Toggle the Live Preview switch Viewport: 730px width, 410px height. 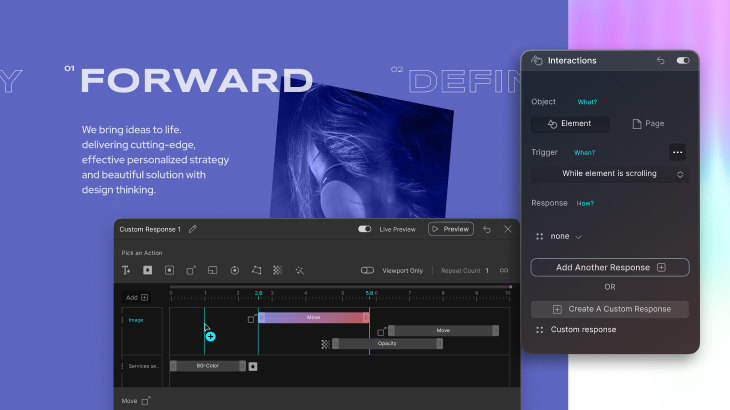pos(364,229)
